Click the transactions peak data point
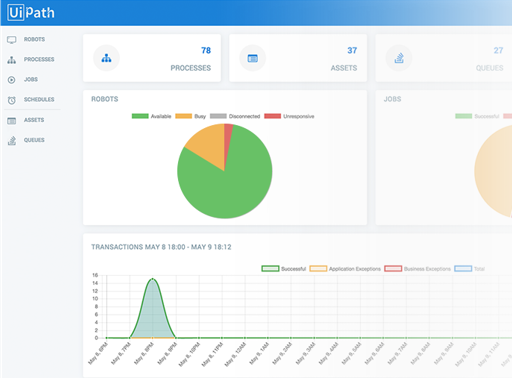The width and height of the screenshot is (512, 378). point(152,279)
